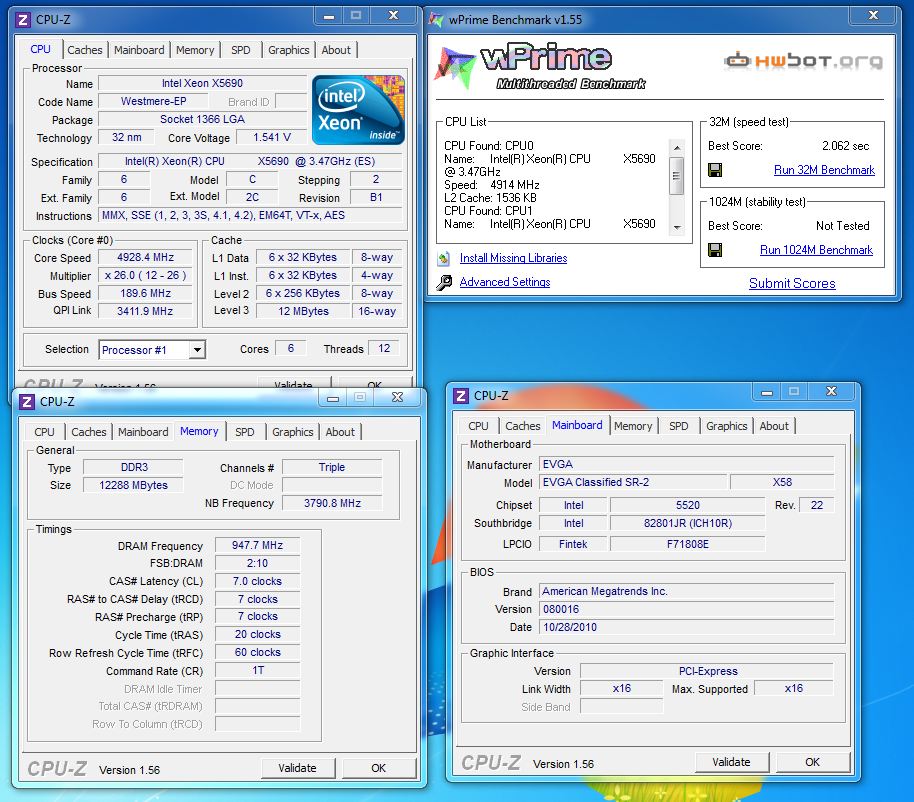The width and height of the screenshot is (914, 802).
Task: Click the Name field Intel Xeon X5690
Action: coord(202,83)
